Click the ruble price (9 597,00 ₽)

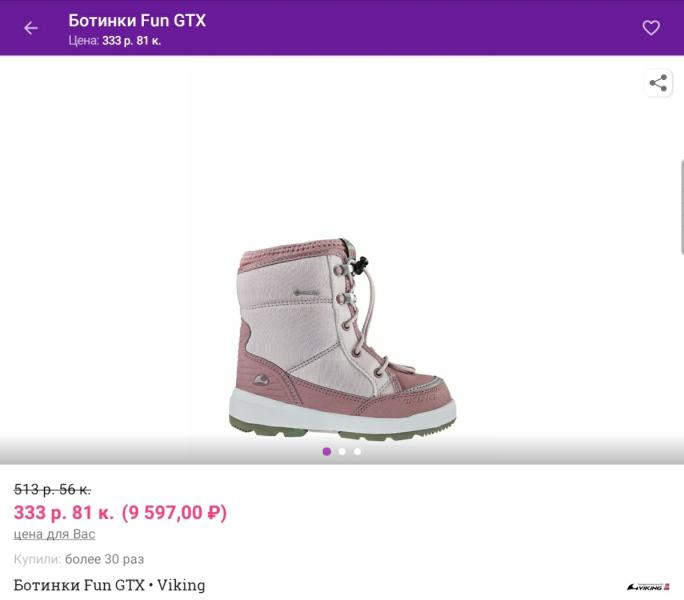coord(174,512)
